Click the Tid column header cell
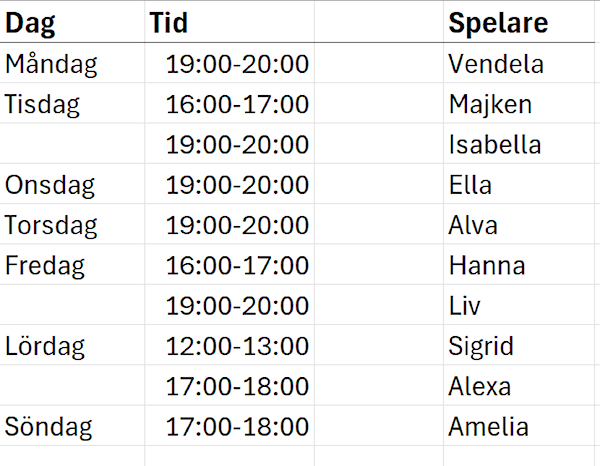The height and width of the screenshot is (466, 600). pyautogui.click(x=168, y=24)
